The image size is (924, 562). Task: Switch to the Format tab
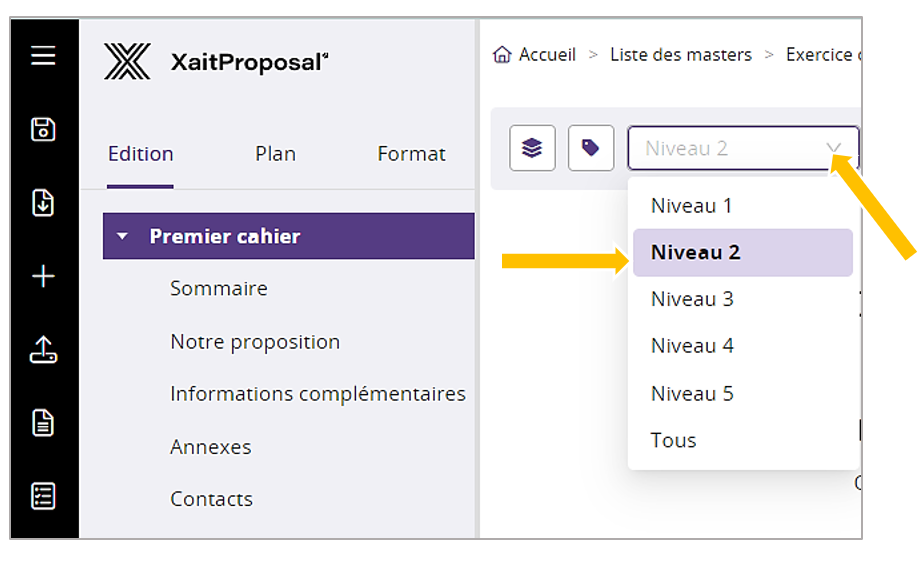point(411,154)
